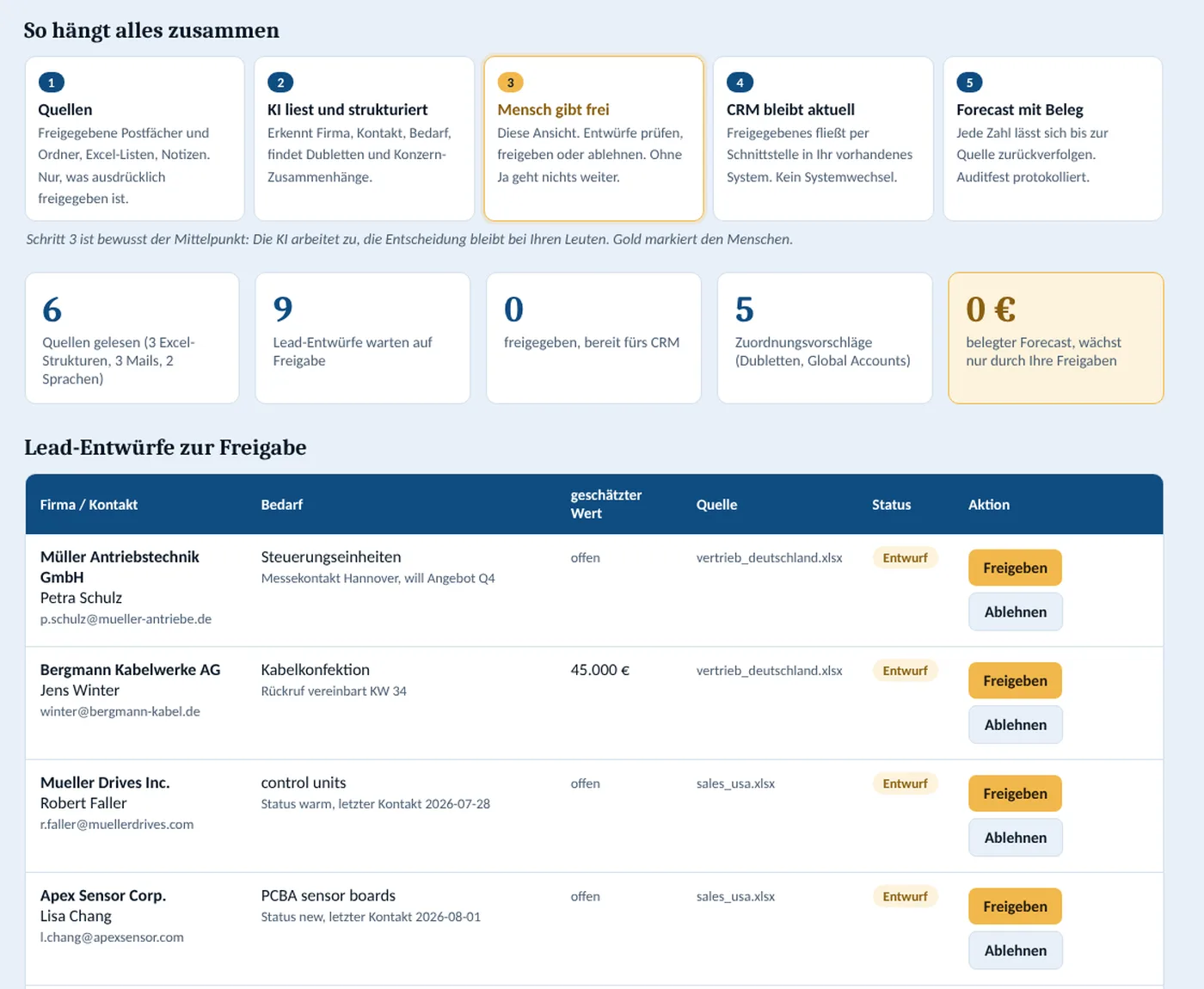
Task: Click the 'Kabelkonfektion' requirement text
Action: (315, 670)
